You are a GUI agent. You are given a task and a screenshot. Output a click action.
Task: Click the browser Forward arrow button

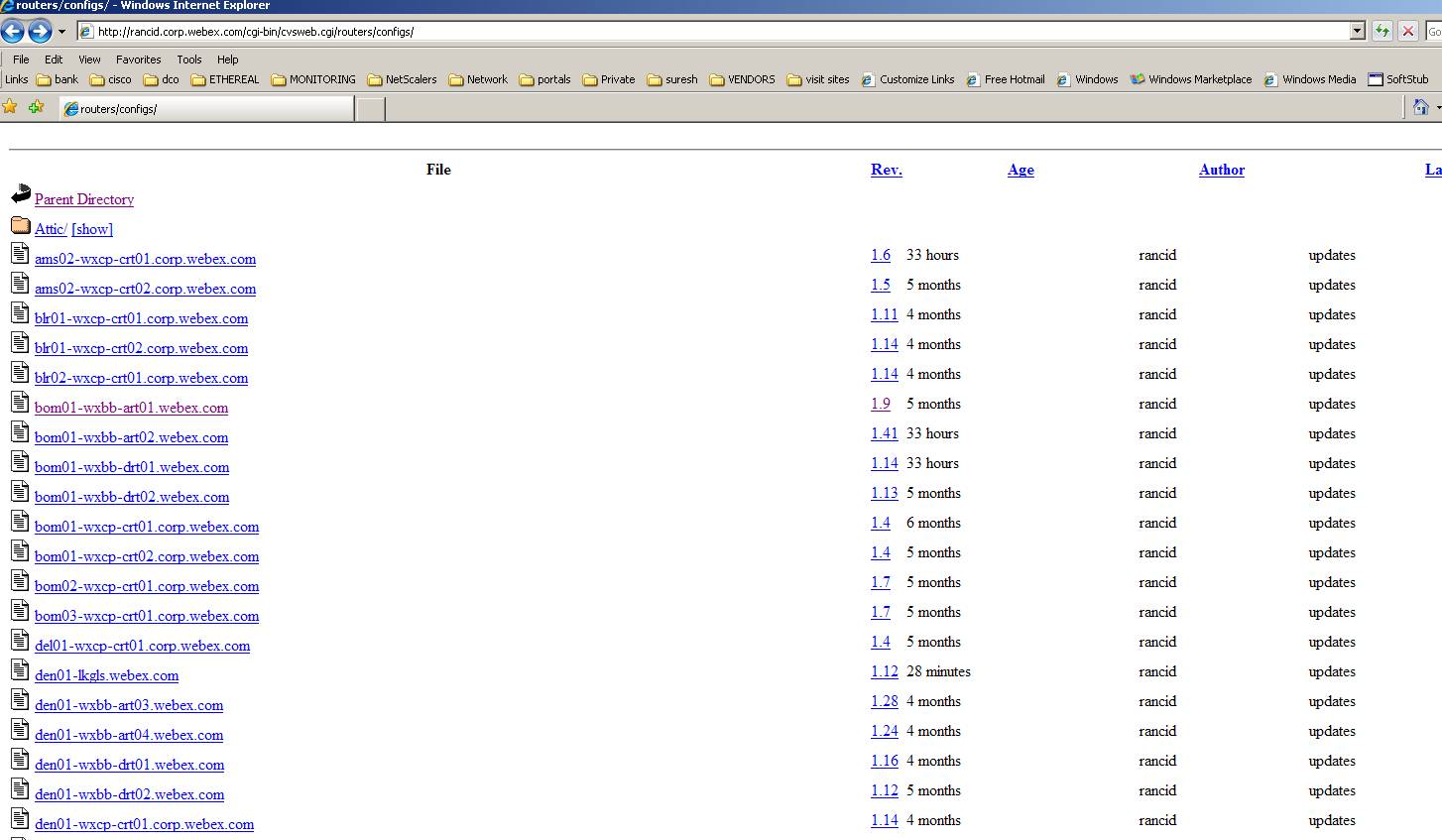point(40,32)
